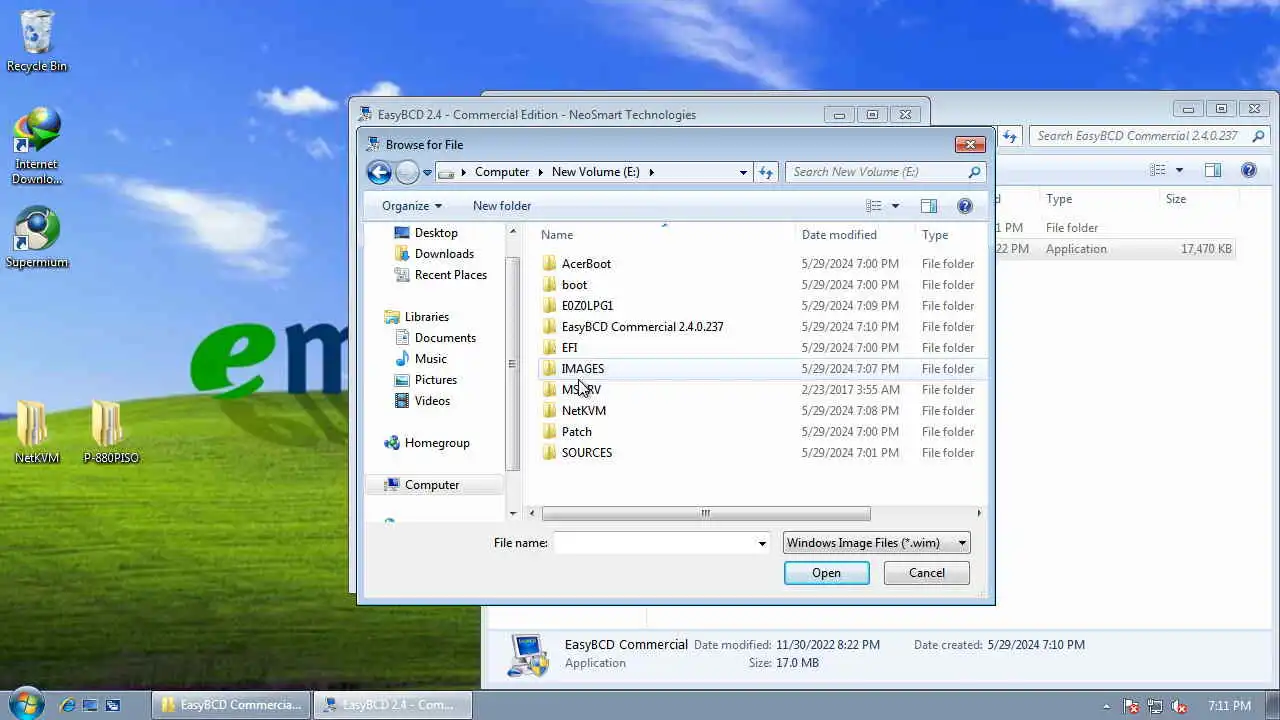Click the Open button

click(x=827, y=573)
